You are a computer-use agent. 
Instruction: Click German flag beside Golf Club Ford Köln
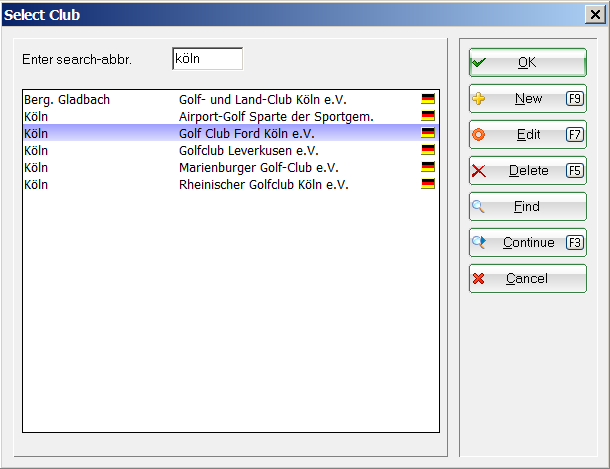(x=428, y=133)
